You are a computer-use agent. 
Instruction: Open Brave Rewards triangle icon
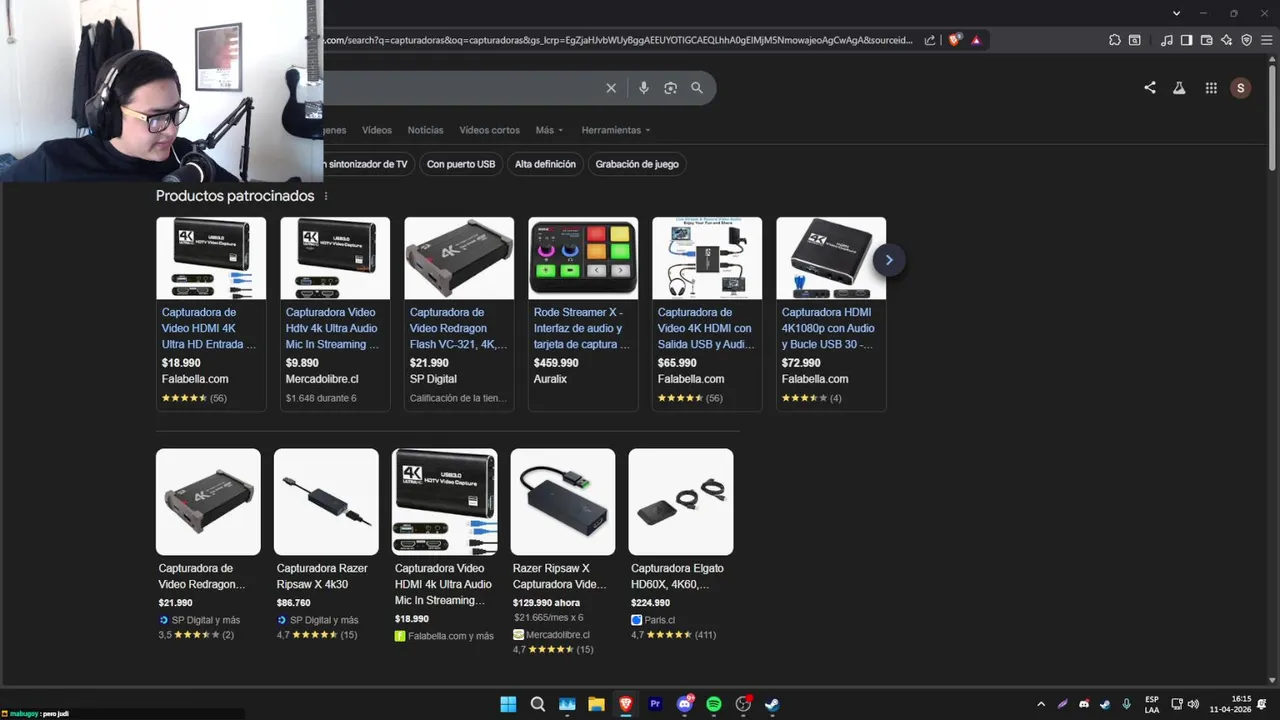(x=976, y=40)
